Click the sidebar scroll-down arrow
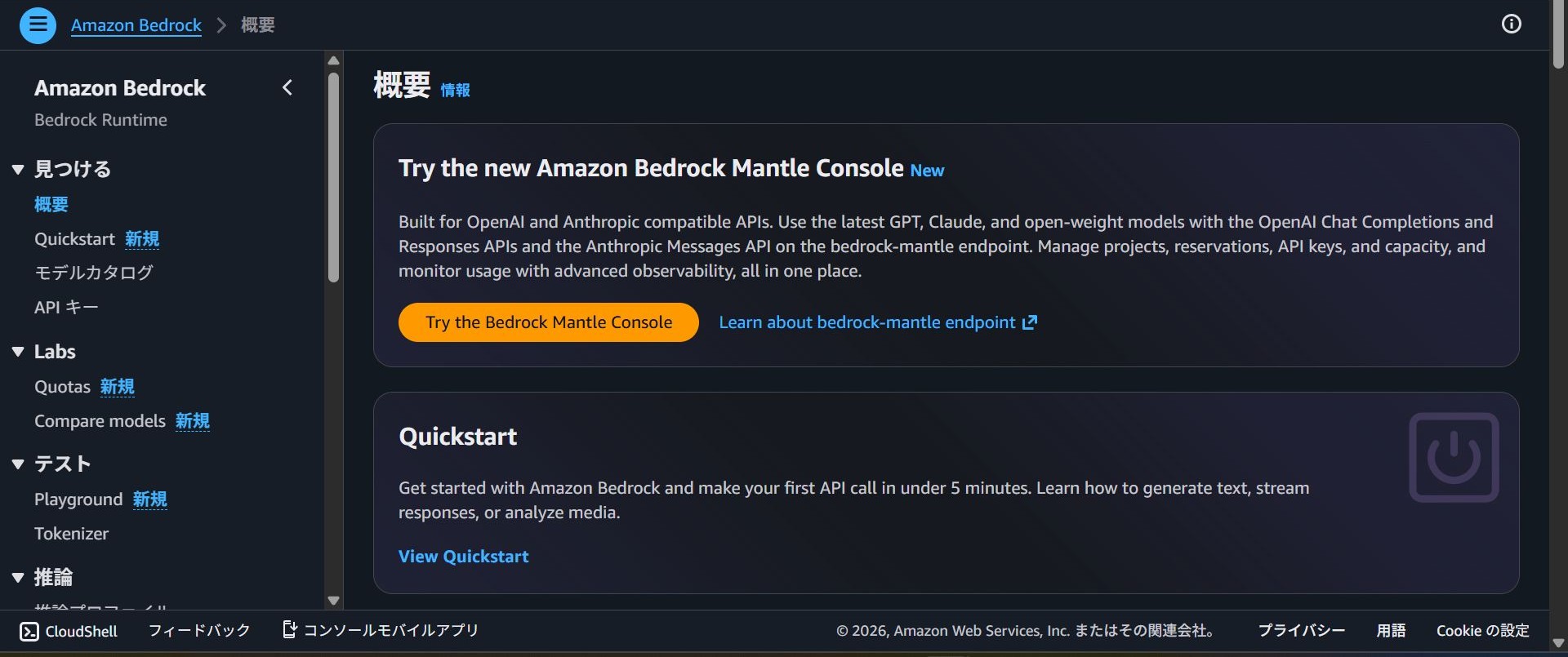This screenshot has width=1568, height=657. coord(333,601)
